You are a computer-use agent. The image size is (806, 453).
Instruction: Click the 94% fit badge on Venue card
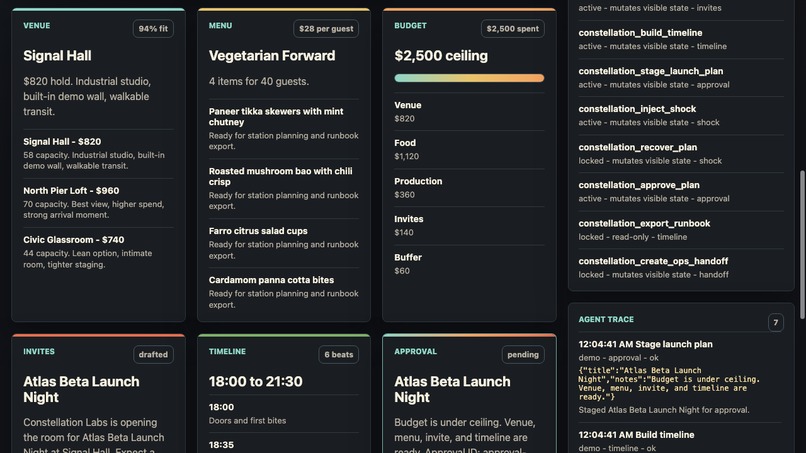(x=153, y=29)
